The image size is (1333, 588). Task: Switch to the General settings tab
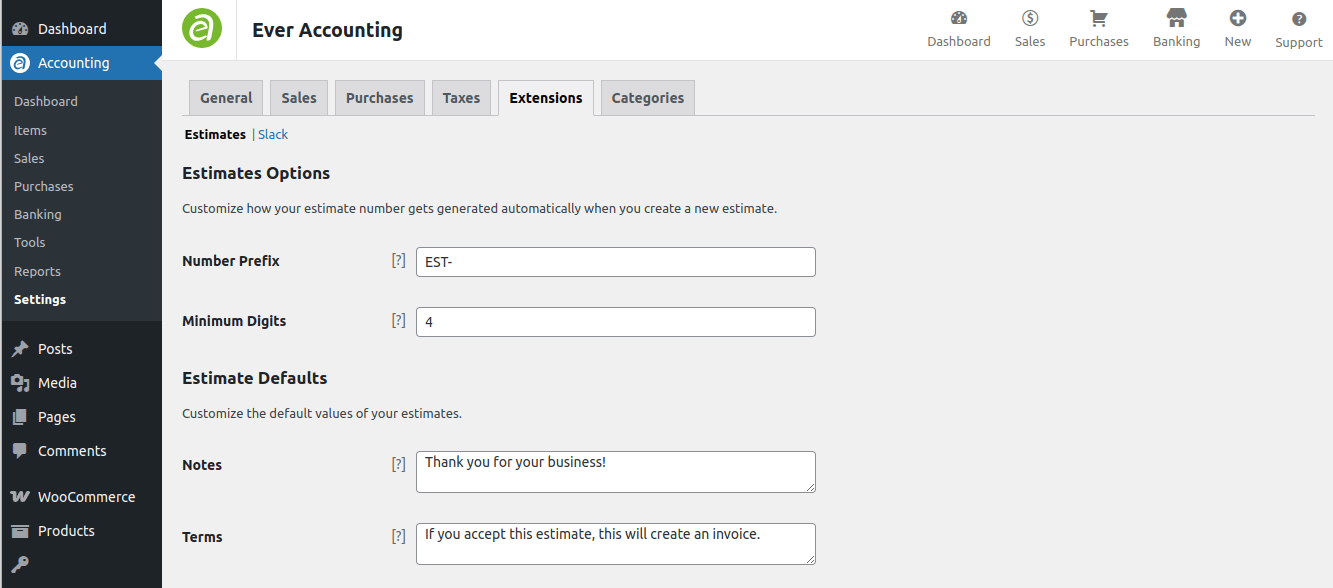click(x=226, y=98)
